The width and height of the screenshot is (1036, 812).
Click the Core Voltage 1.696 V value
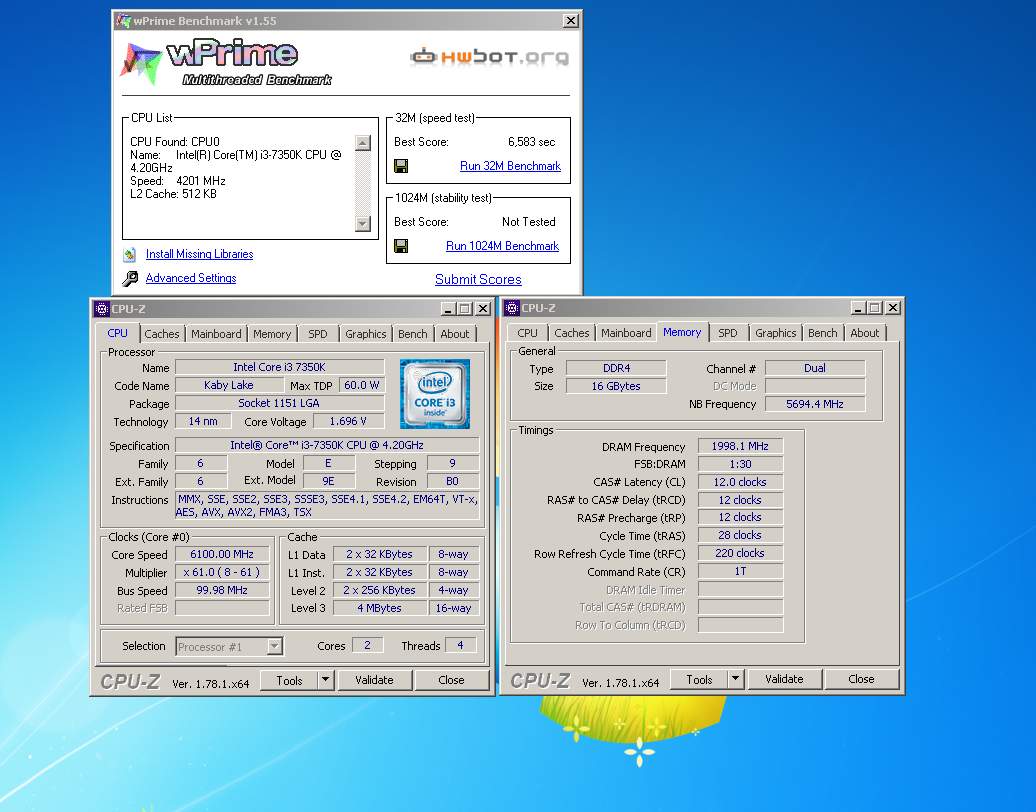pyautogui.click(x=348, y=422)
